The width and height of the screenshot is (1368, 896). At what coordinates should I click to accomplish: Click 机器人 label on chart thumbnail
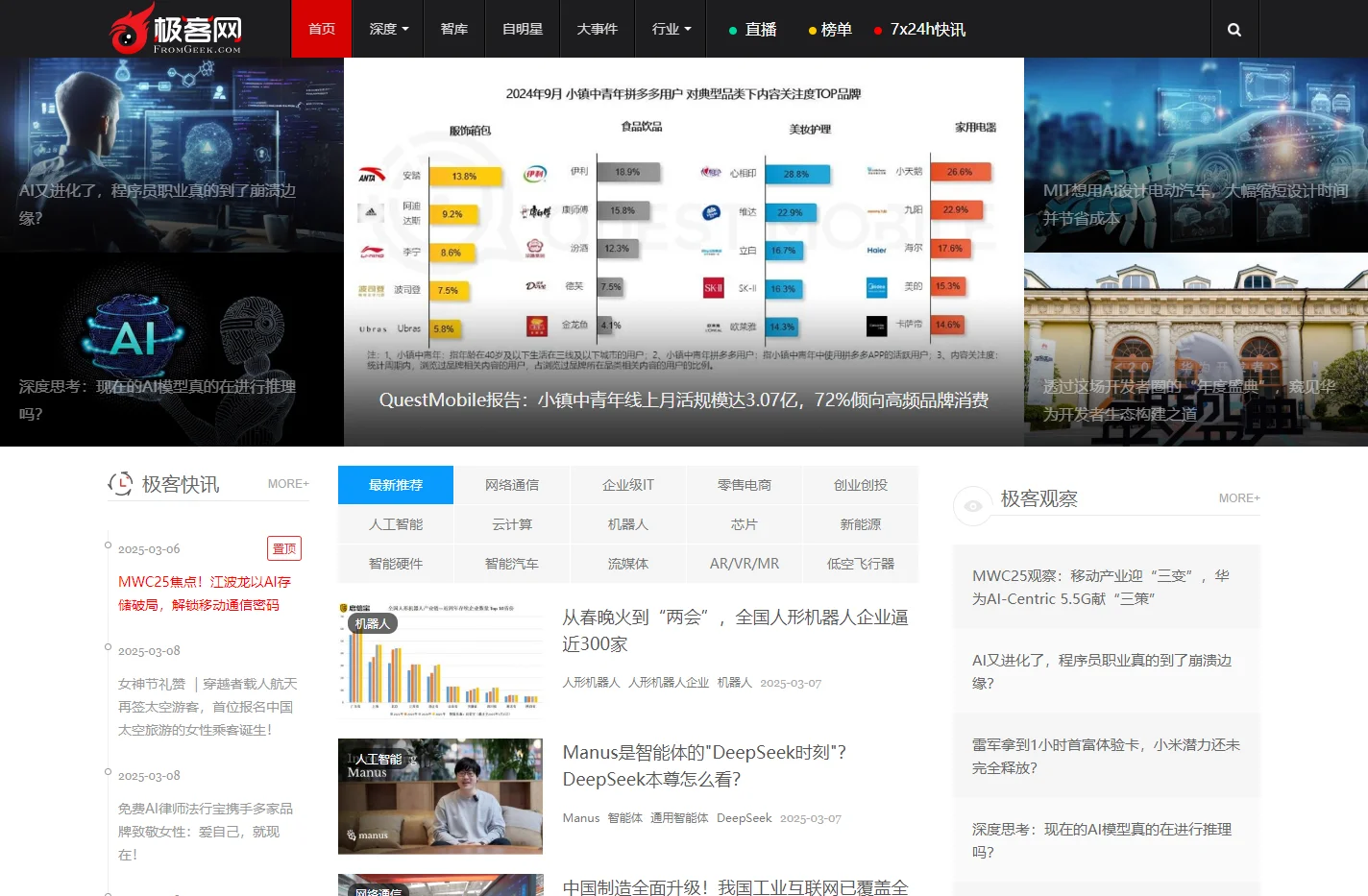(373, 623)
